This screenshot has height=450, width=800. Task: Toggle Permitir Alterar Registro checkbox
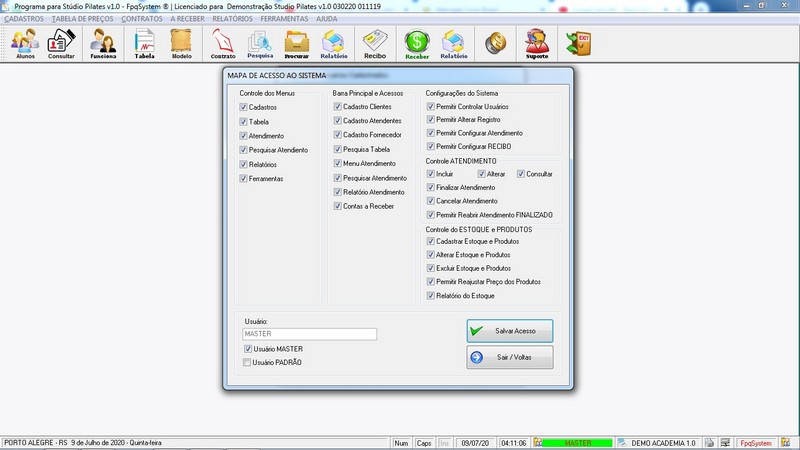click(431, 119)
